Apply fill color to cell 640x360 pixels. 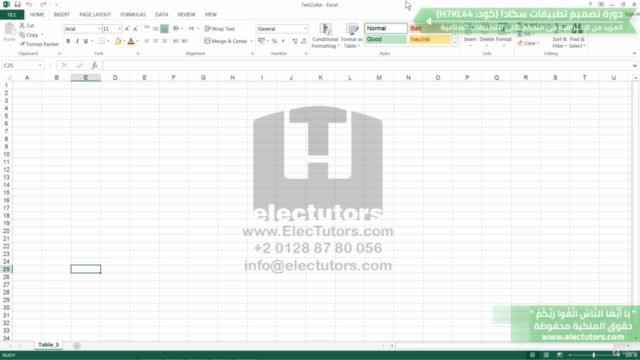click(x=118, y=41)
